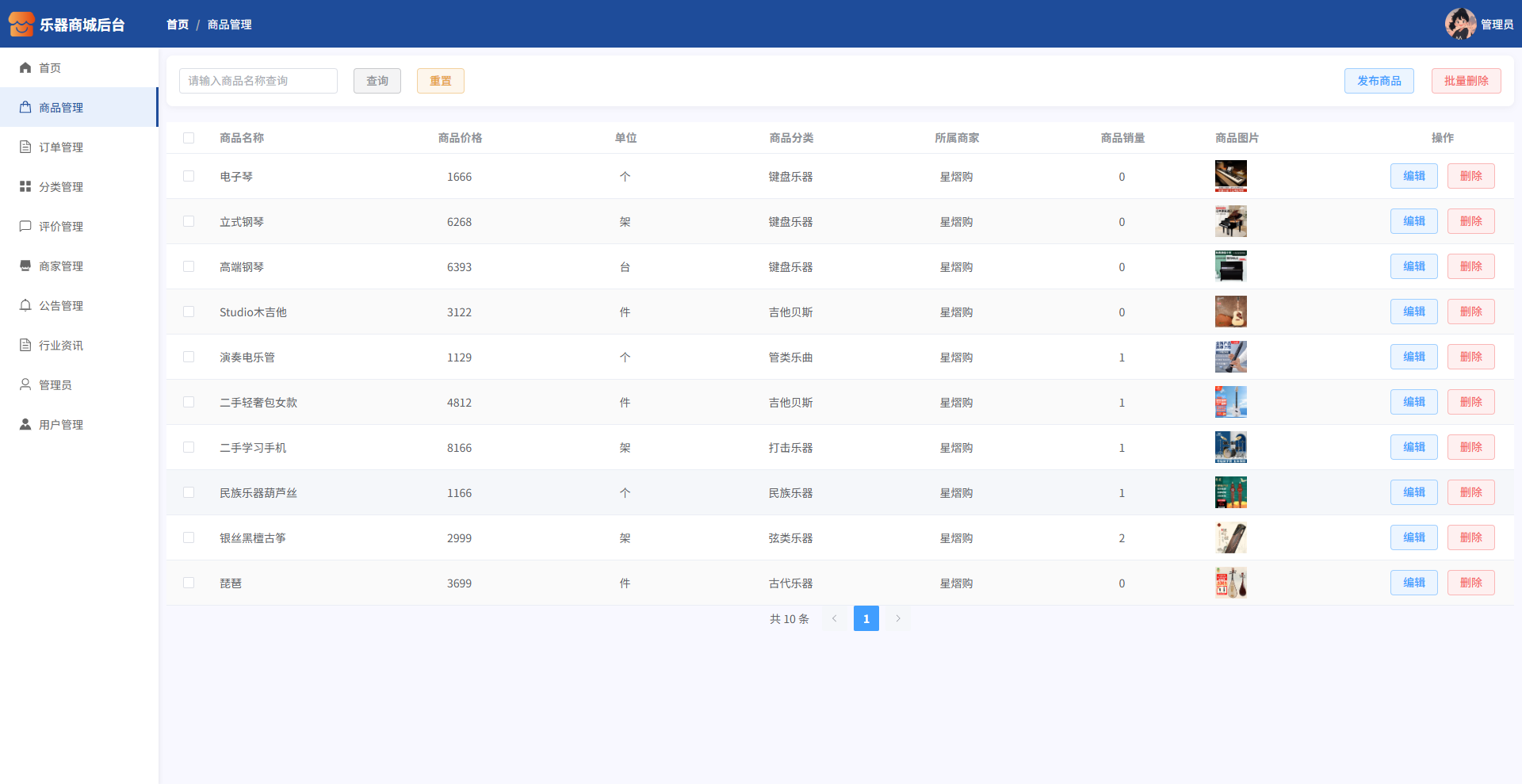Click the home icon in sidebar
Viewport: 1522px width, 784px height.
point(25,68)
